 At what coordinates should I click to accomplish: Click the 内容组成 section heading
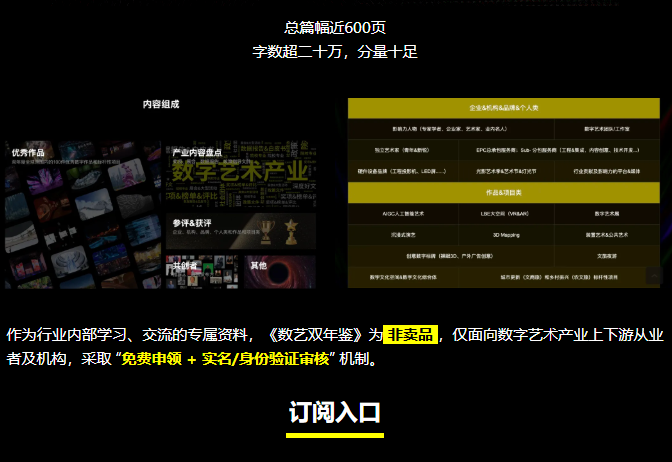[161, 104]
